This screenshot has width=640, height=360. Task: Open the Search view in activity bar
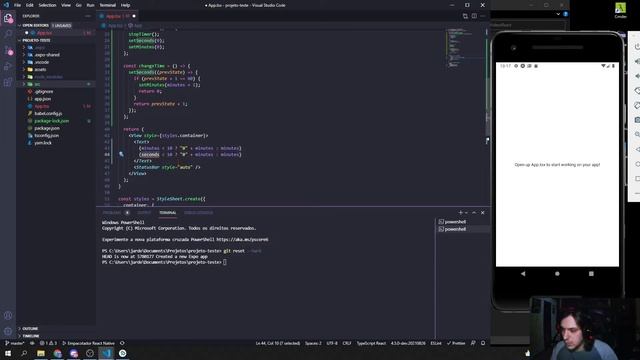point(8,34)
